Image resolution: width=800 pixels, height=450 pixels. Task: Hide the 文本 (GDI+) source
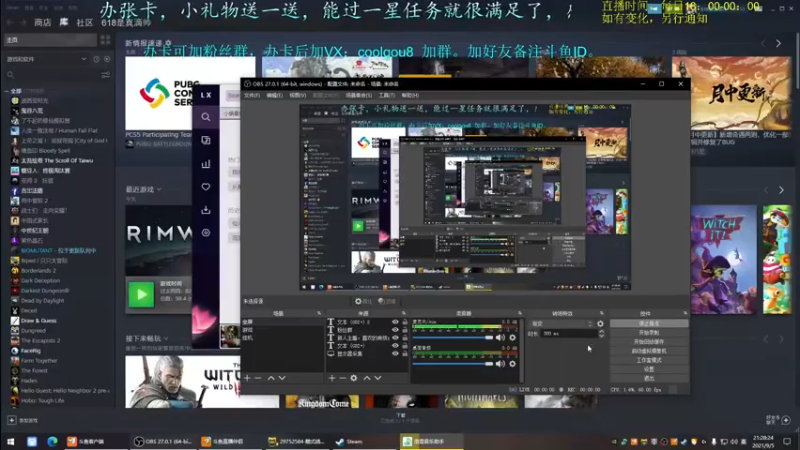pos(395,345)
